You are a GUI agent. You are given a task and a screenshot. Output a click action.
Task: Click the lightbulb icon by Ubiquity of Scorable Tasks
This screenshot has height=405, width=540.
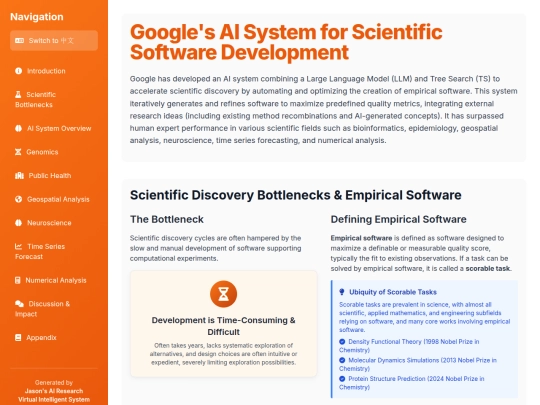pos(342,292)
